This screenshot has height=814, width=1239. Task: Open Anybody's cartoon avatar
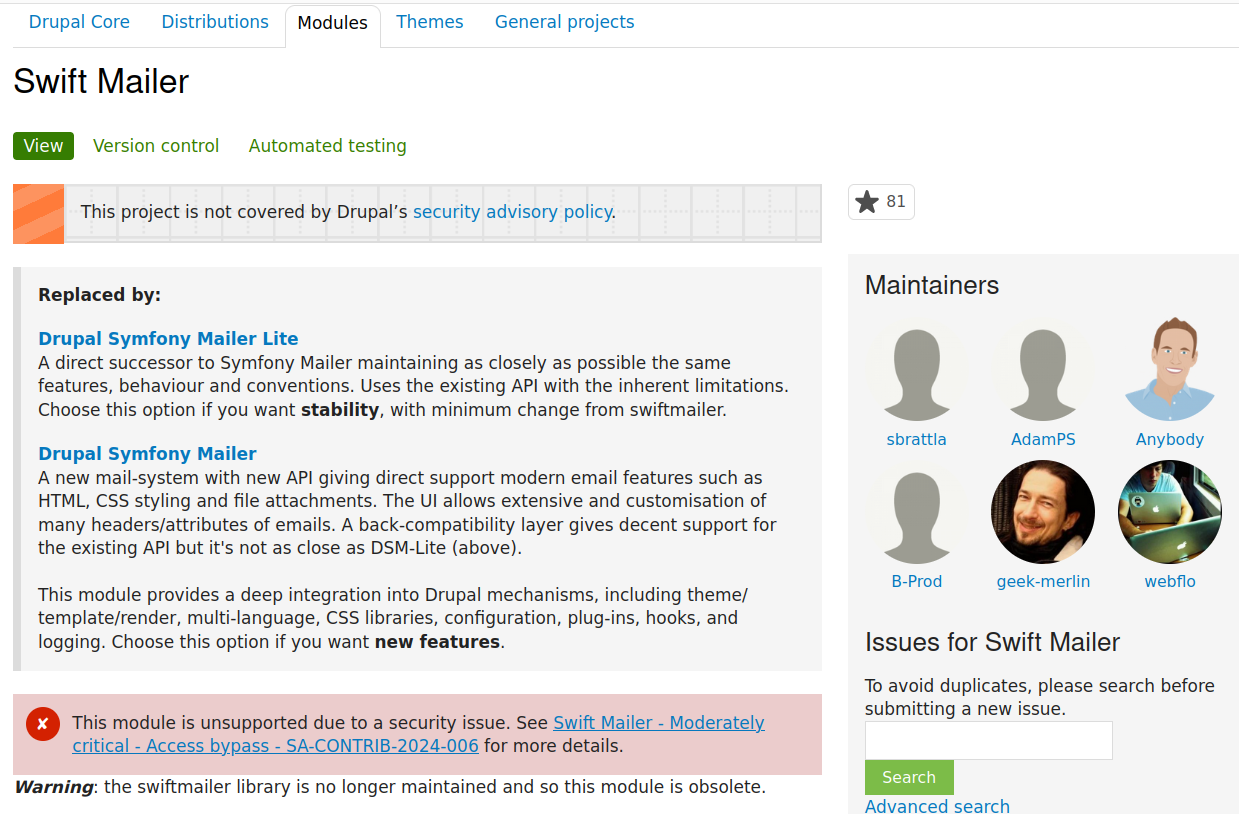[1170, 370]
